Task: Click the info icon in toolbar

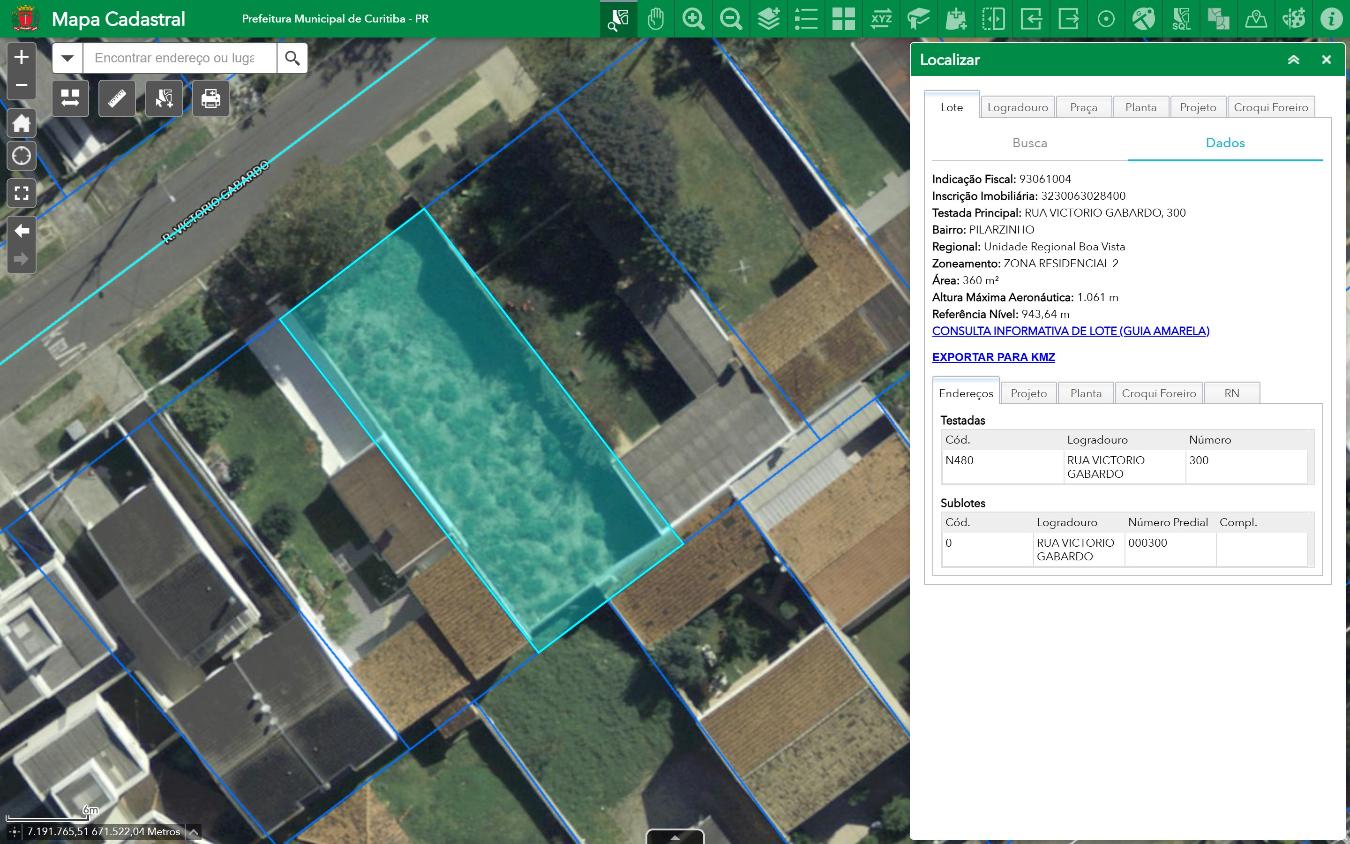Action: [x=1330, y=19]
